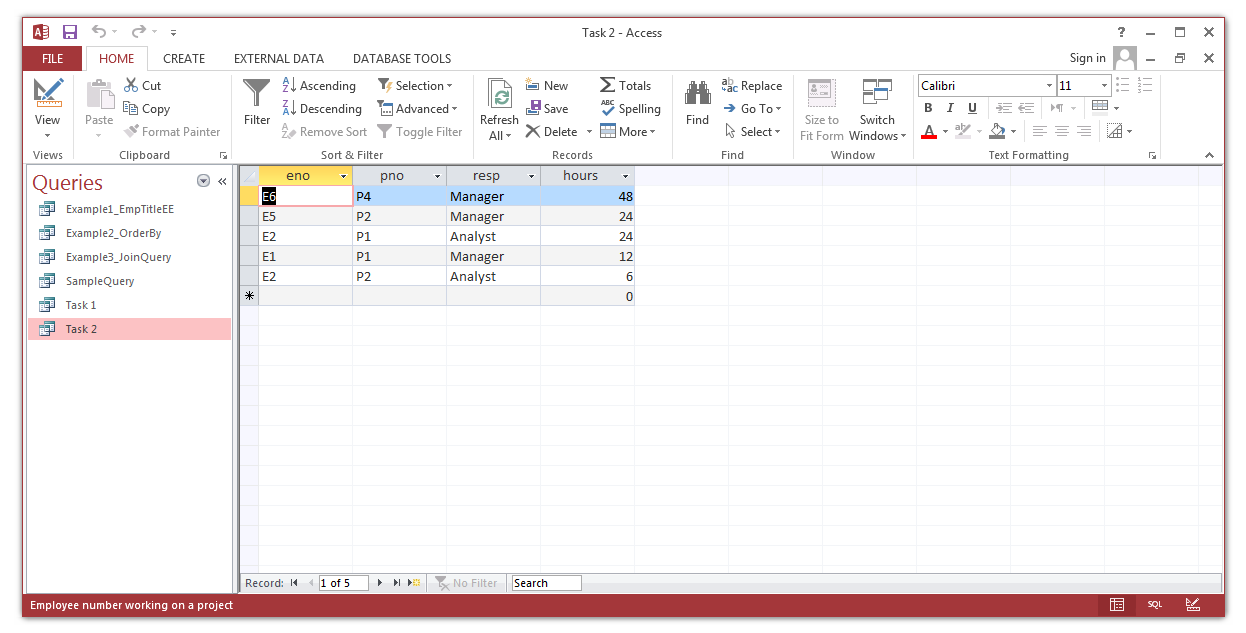The width and height of the screenshot is (1246, 633).
Task: Sort records Ascending
Action: click(319, 86)
